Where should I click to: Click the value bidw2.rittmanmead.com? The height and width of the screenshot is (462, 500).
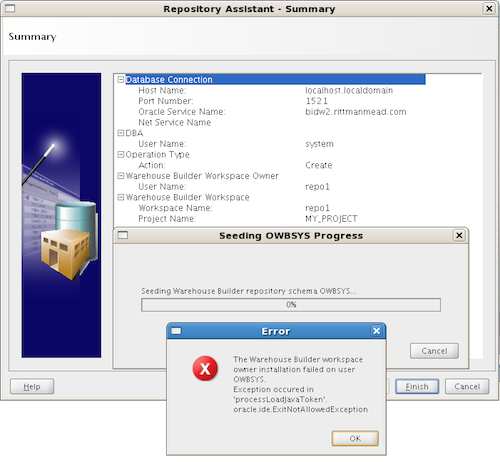356,112
